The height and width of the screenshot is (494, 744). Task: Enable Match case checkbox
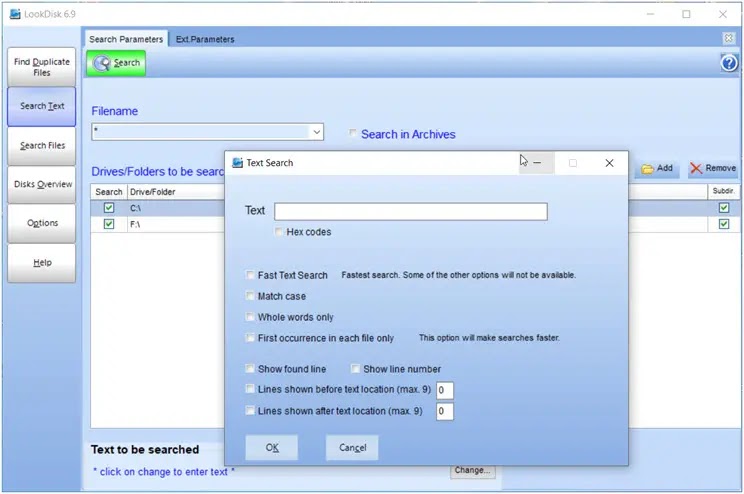pos(250,296)
